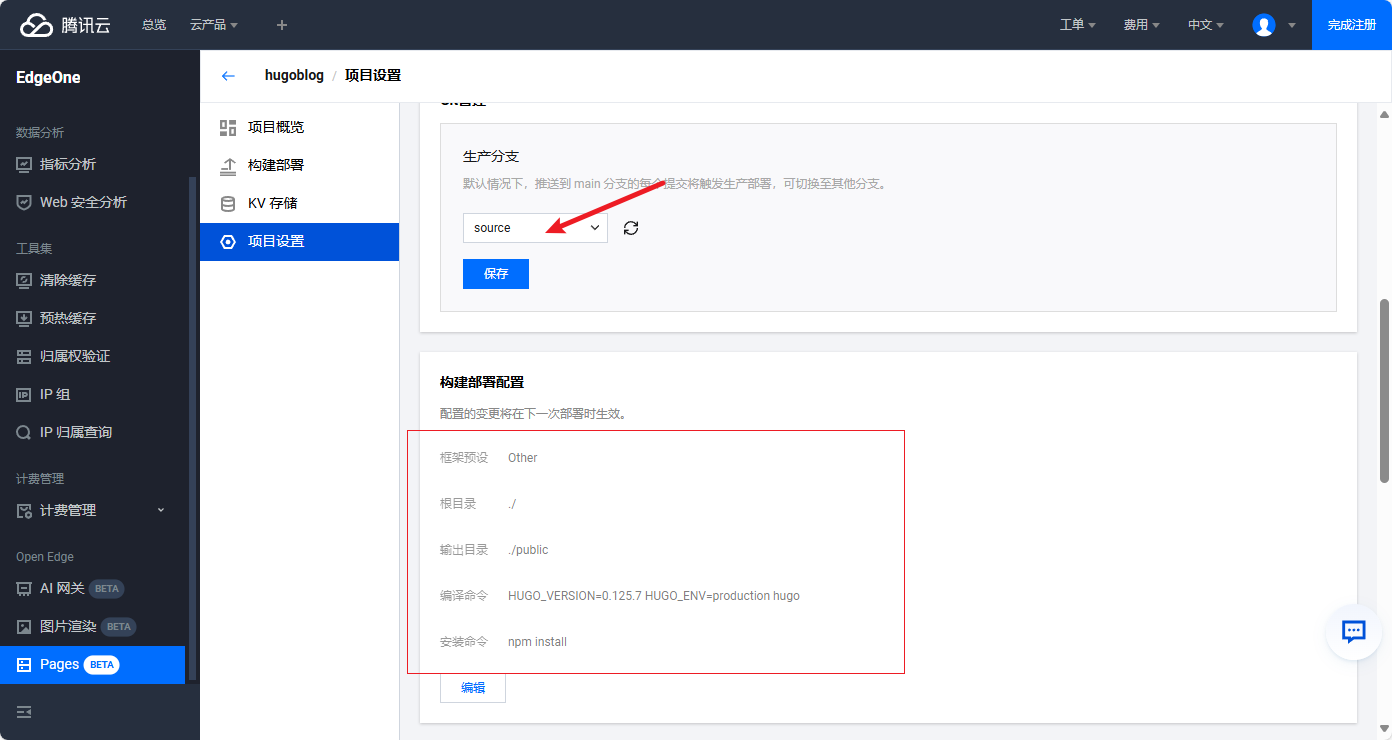Screen dimensions: 1392x740
Task: Click the './' root directory value
Action: click(512, 504)
